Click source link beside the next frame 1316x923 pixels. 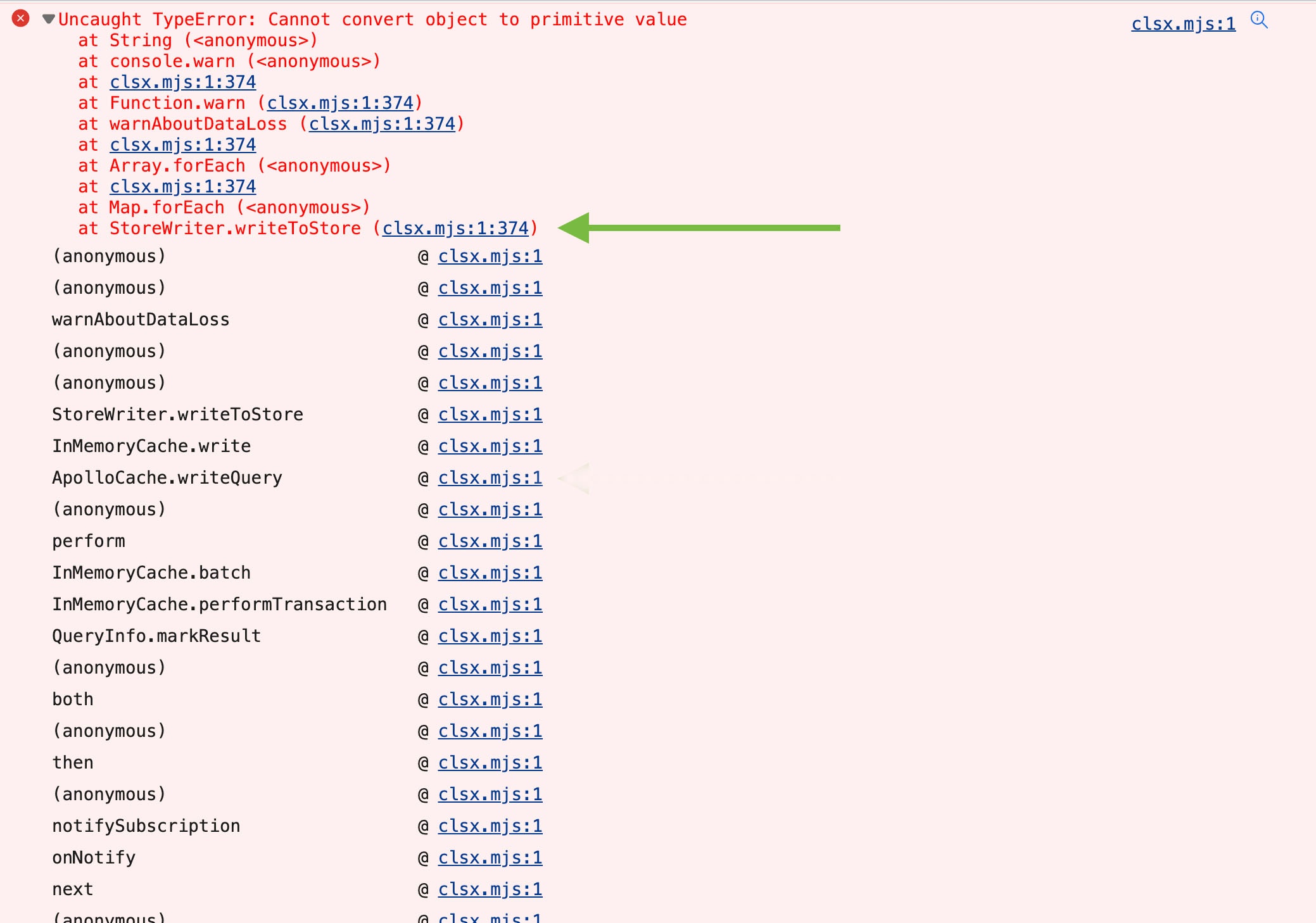[490, 889]
